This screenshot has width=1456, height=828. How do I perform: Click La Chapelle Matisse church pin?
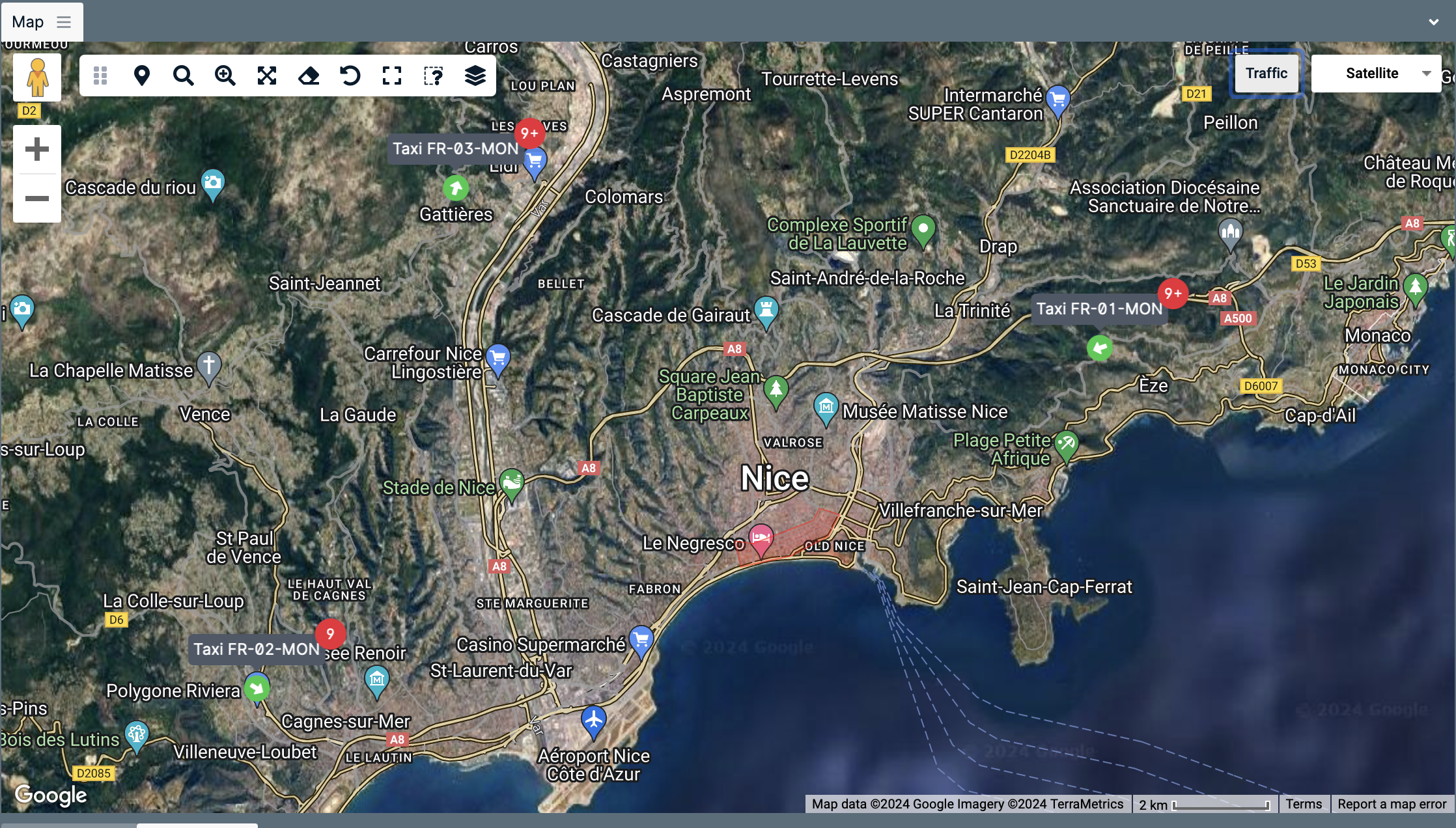pyautogui.click(x=209, y=368)
